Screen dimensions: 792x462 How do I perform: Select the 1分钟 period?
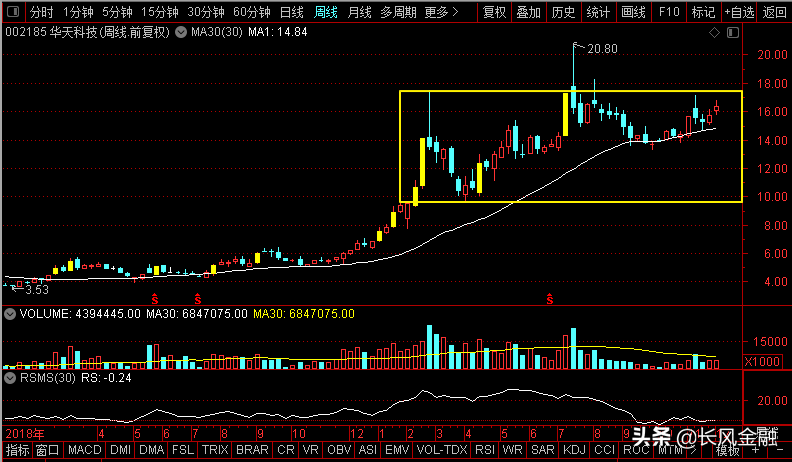click(x=78, y=12)
